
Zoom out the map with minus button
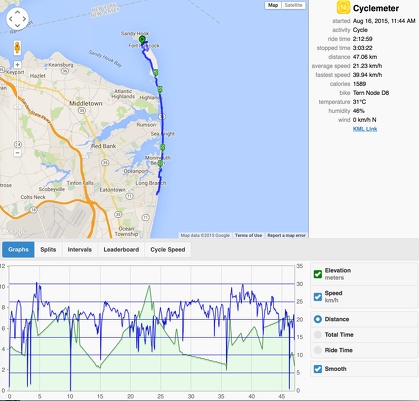[x=18, y=153]
